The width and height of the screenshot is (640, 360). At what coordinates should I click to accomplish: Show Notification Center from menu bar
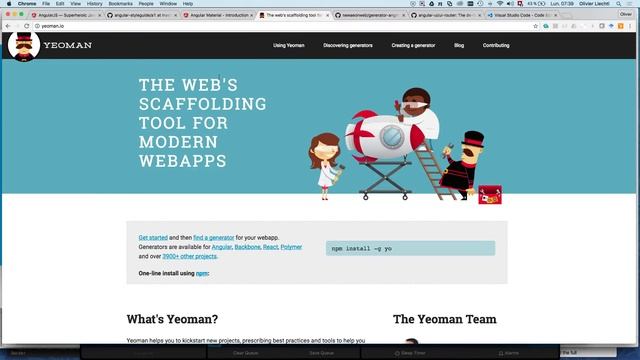pyautogui.click(x=629, y=3)
